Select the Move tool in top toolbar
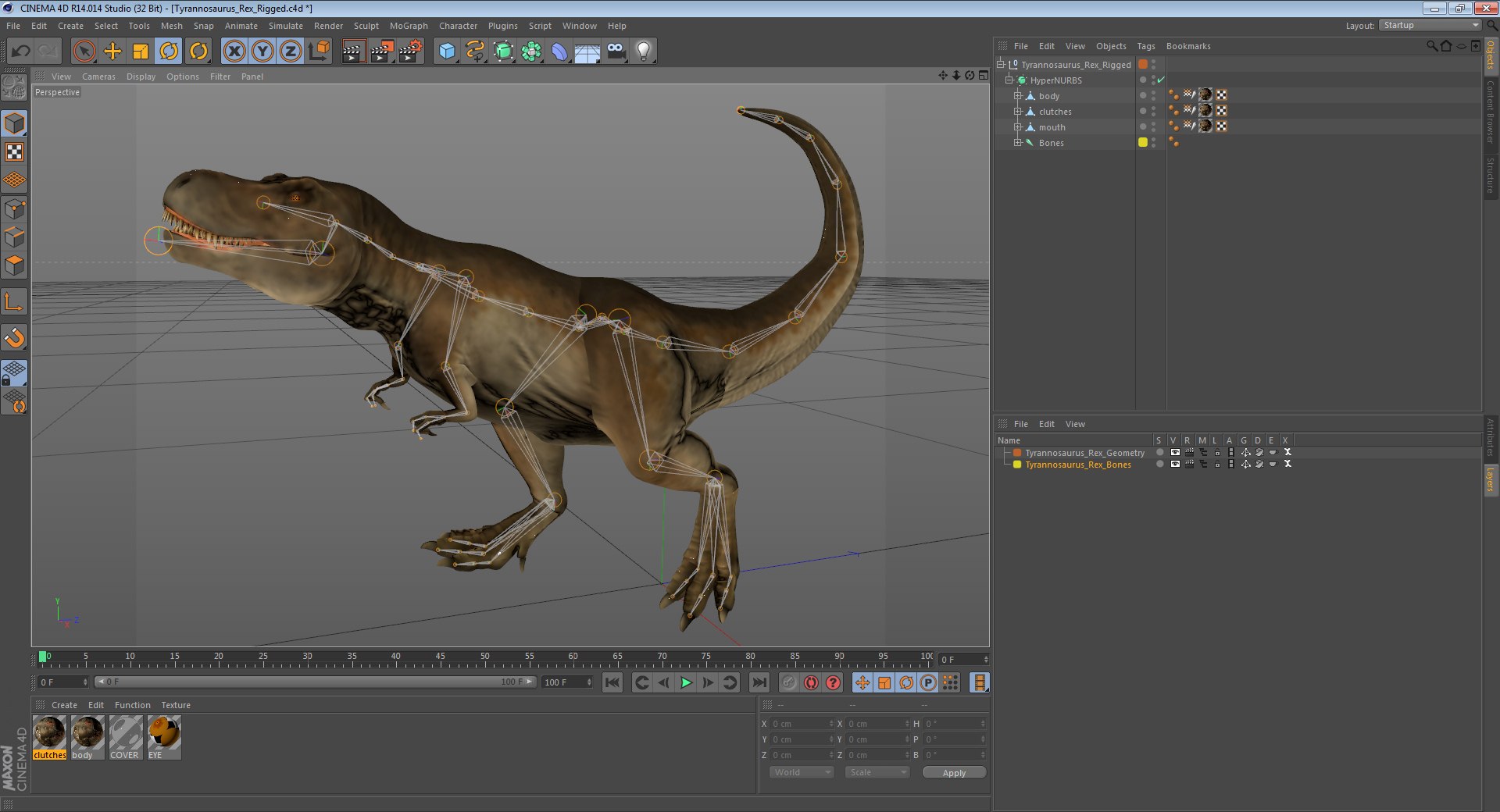 coord(112,52)
